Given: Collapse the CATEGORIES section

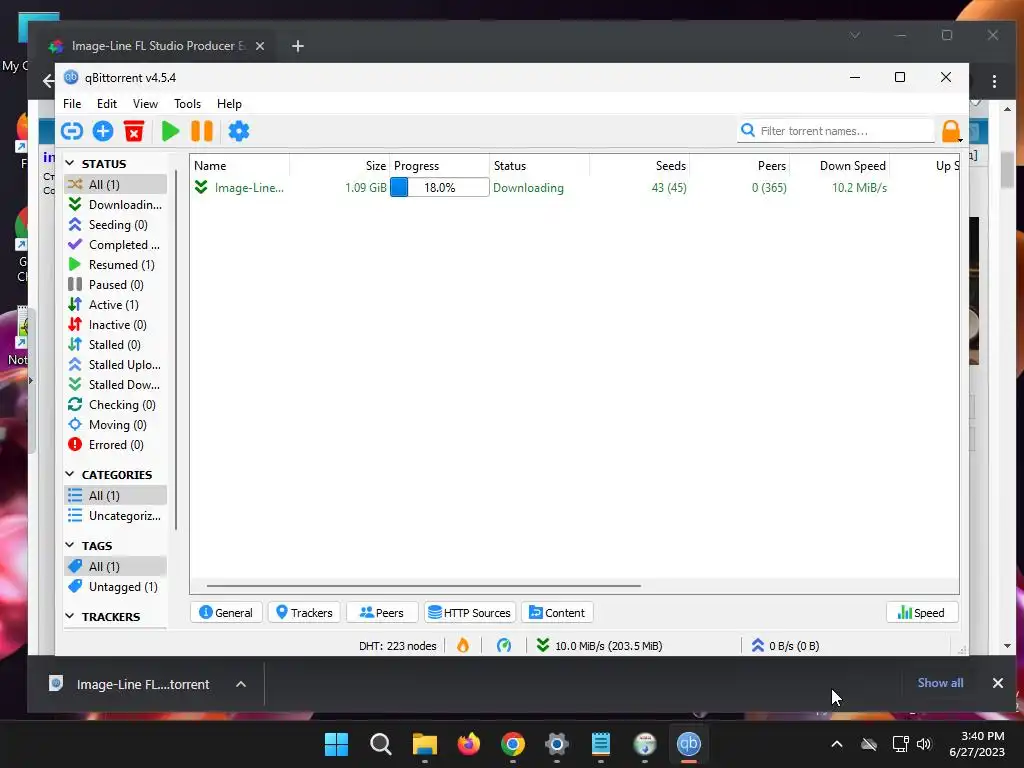Looking at the screenshot, I should click(x=70, y=474).
